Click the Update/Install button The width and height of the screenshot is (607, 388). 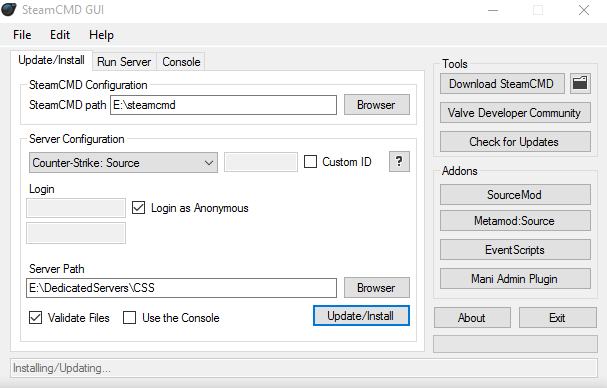361,316
